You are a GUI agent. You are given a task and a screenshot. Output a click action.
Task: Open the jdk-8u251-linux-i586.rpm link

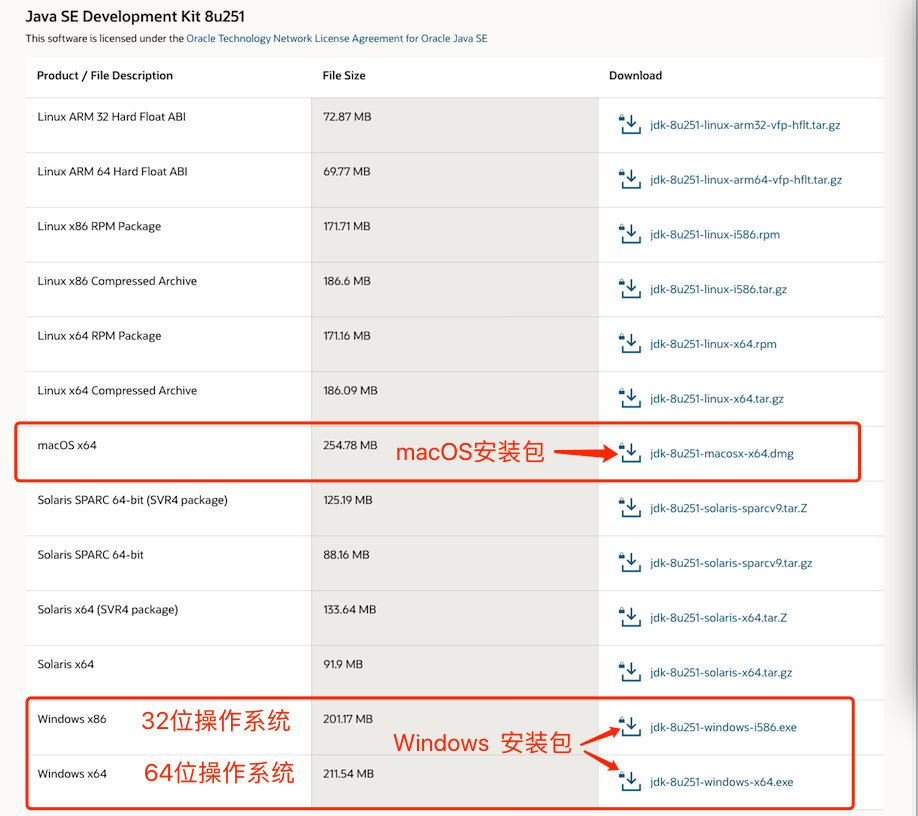[x=714, y=235]
